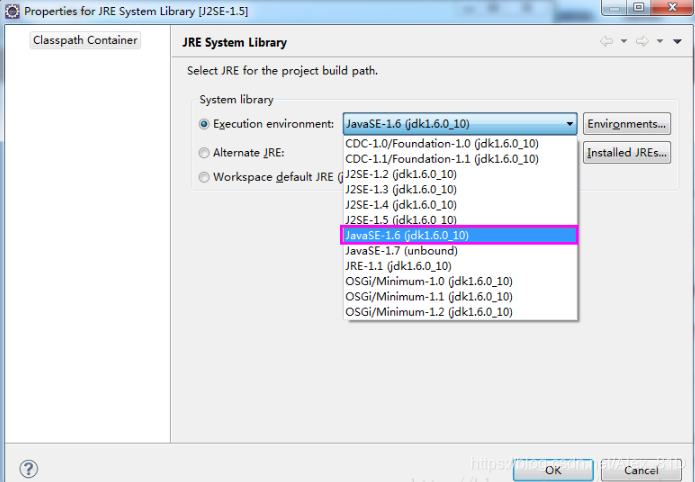Click the forward navigation arrow icon

pyautogui.click(x=643, y=42)
